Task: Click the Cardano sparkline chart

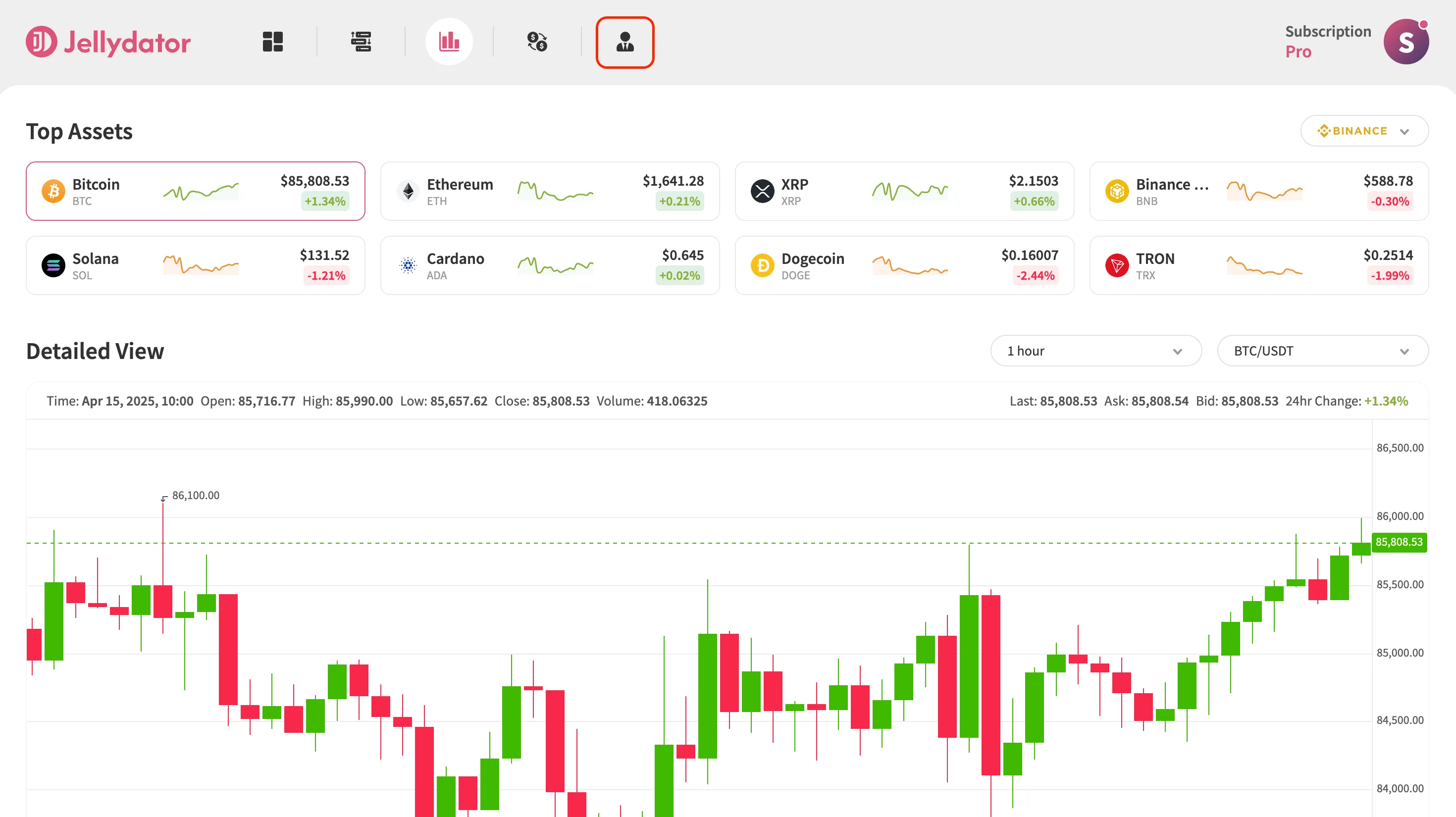Action: (x=555, y=265)
